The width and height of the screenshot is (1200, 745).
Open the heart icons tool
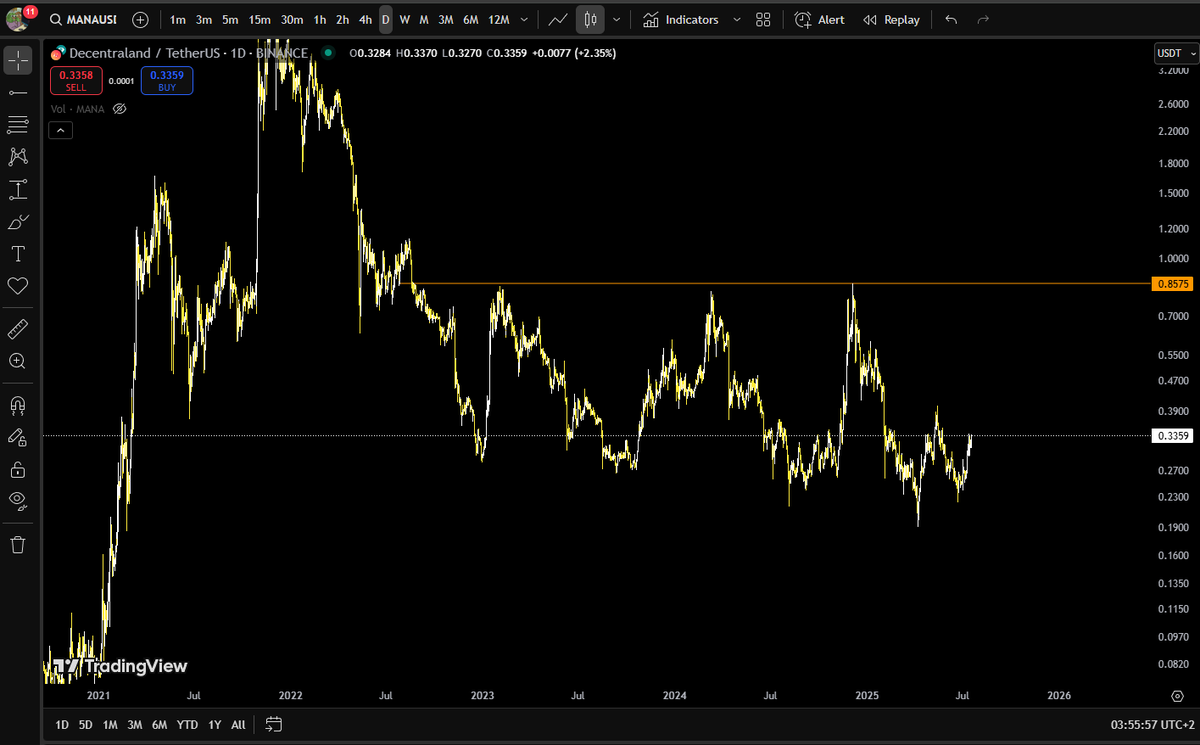[x=18, y=286]
